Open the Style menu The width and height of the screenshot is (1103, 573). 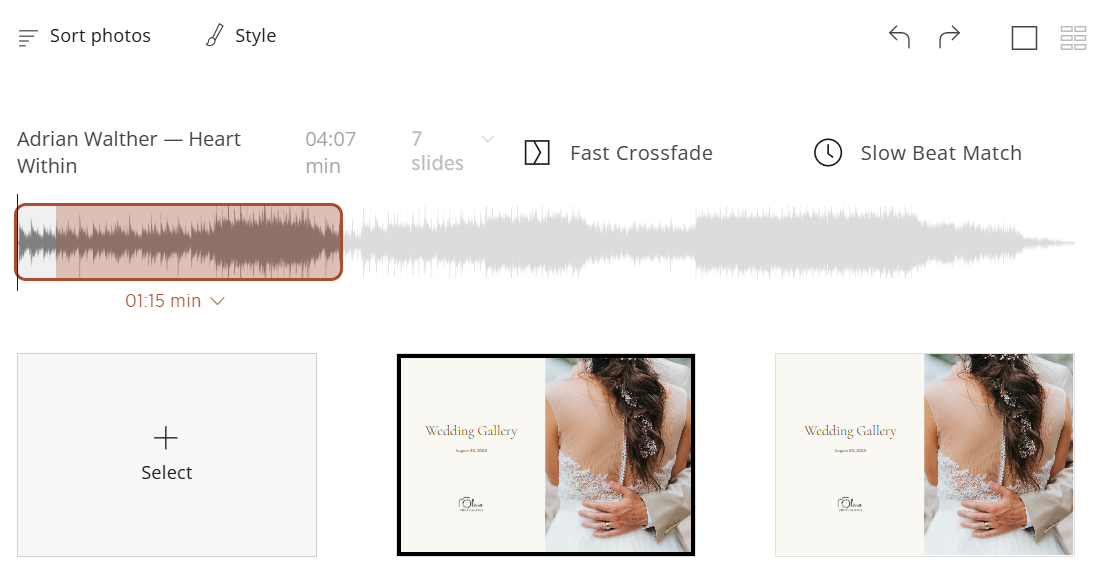coord(241,35)
